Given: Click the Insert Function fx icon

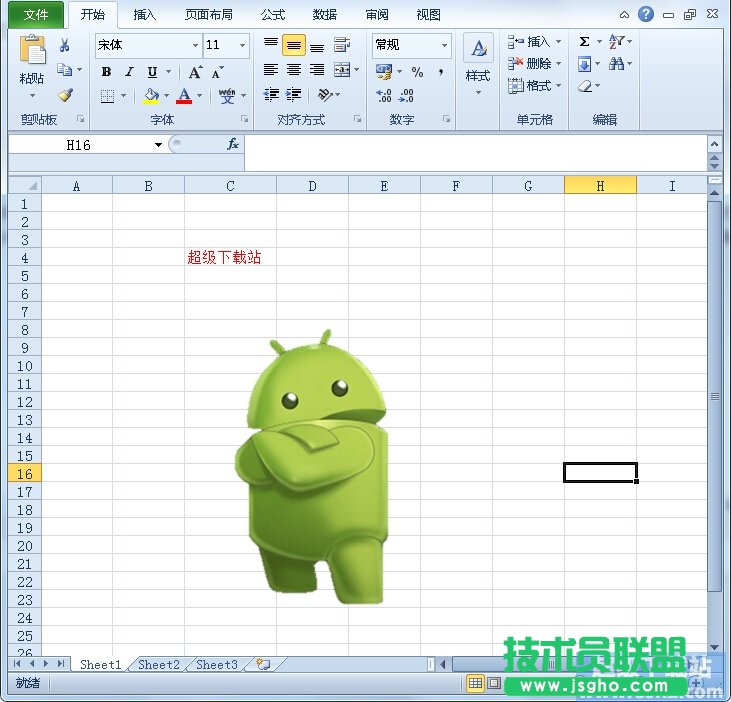Looking at the screenshot, I should (232, 145).
